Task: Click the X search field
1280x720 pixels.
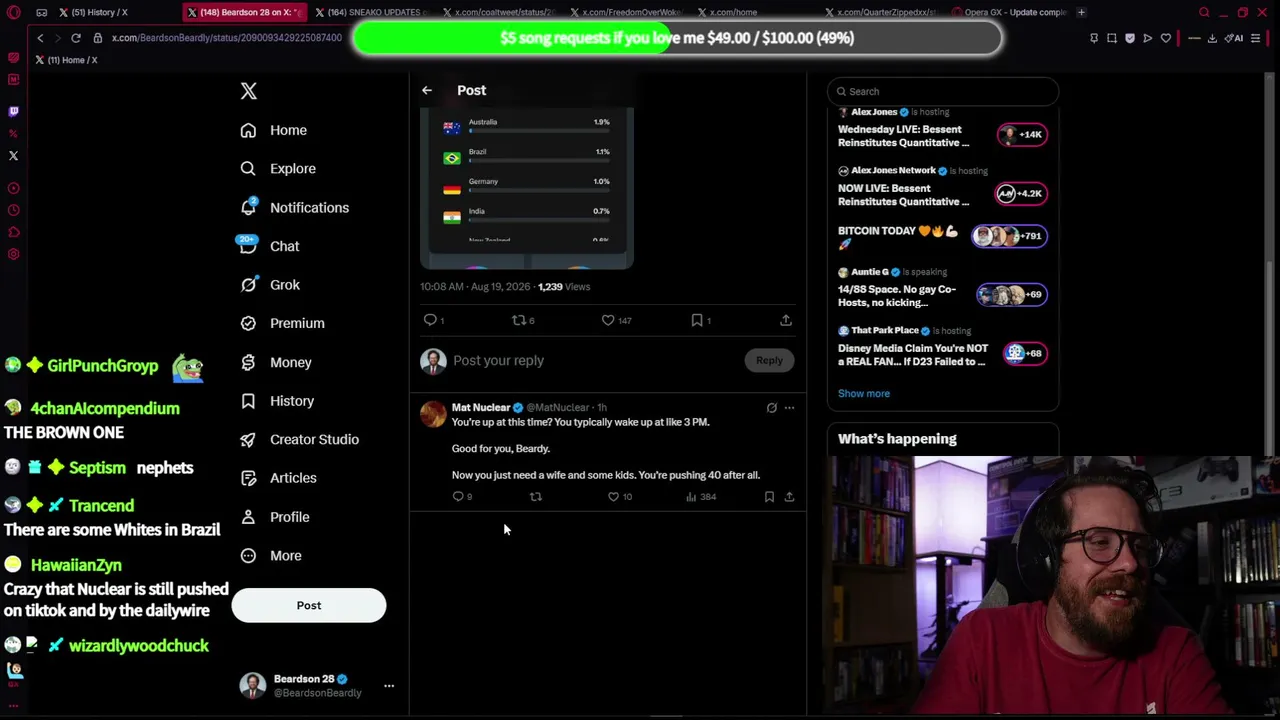Action: (x=943, y=91)
